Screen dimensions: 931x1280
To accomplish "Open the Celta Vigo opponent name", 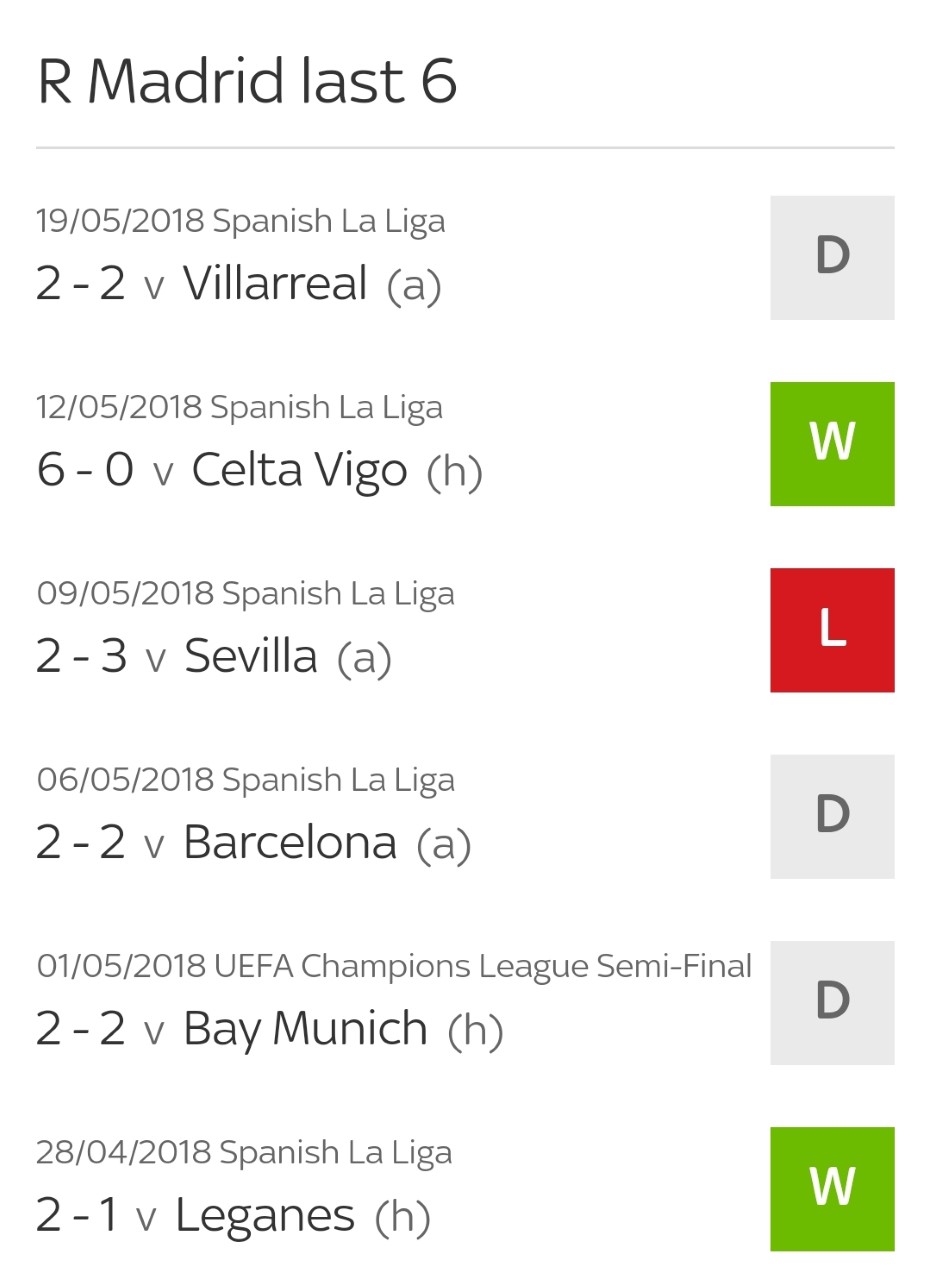I will [299, 470].
